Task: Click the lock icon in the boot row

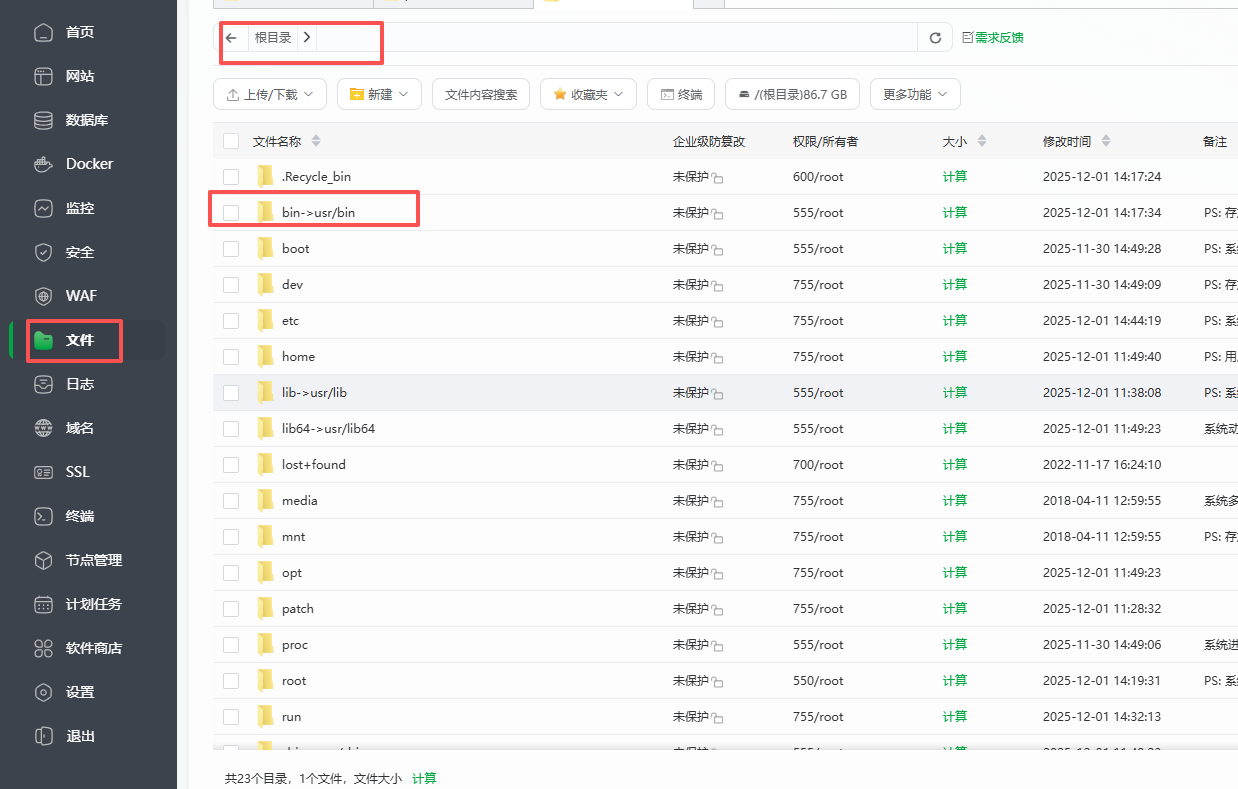Action: 718,250
